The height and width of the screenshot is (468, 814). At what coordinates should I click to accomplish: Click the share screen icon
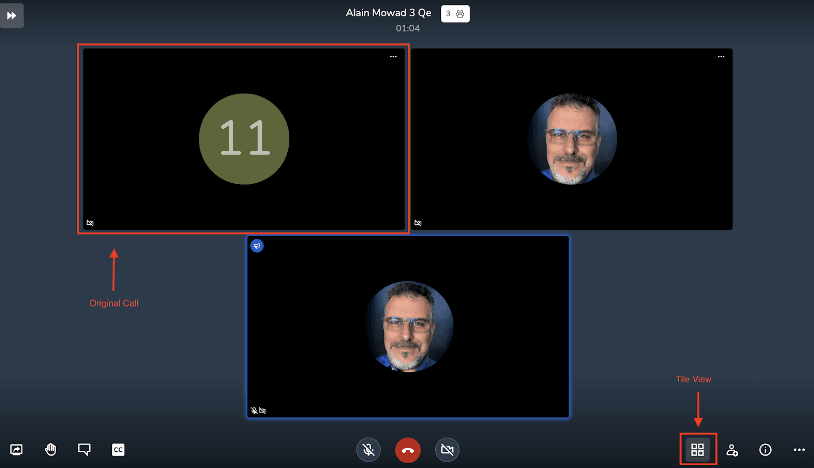pos(16,450)
